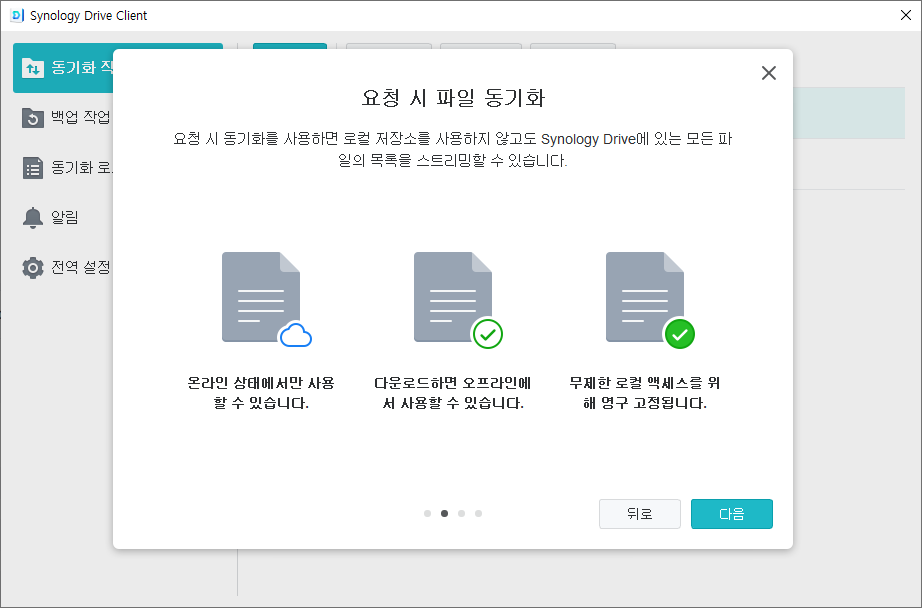This screenshot has width=922, height=608.
Task: Close the 요청 시 파일 동기화 dialog
Action: 769,73
